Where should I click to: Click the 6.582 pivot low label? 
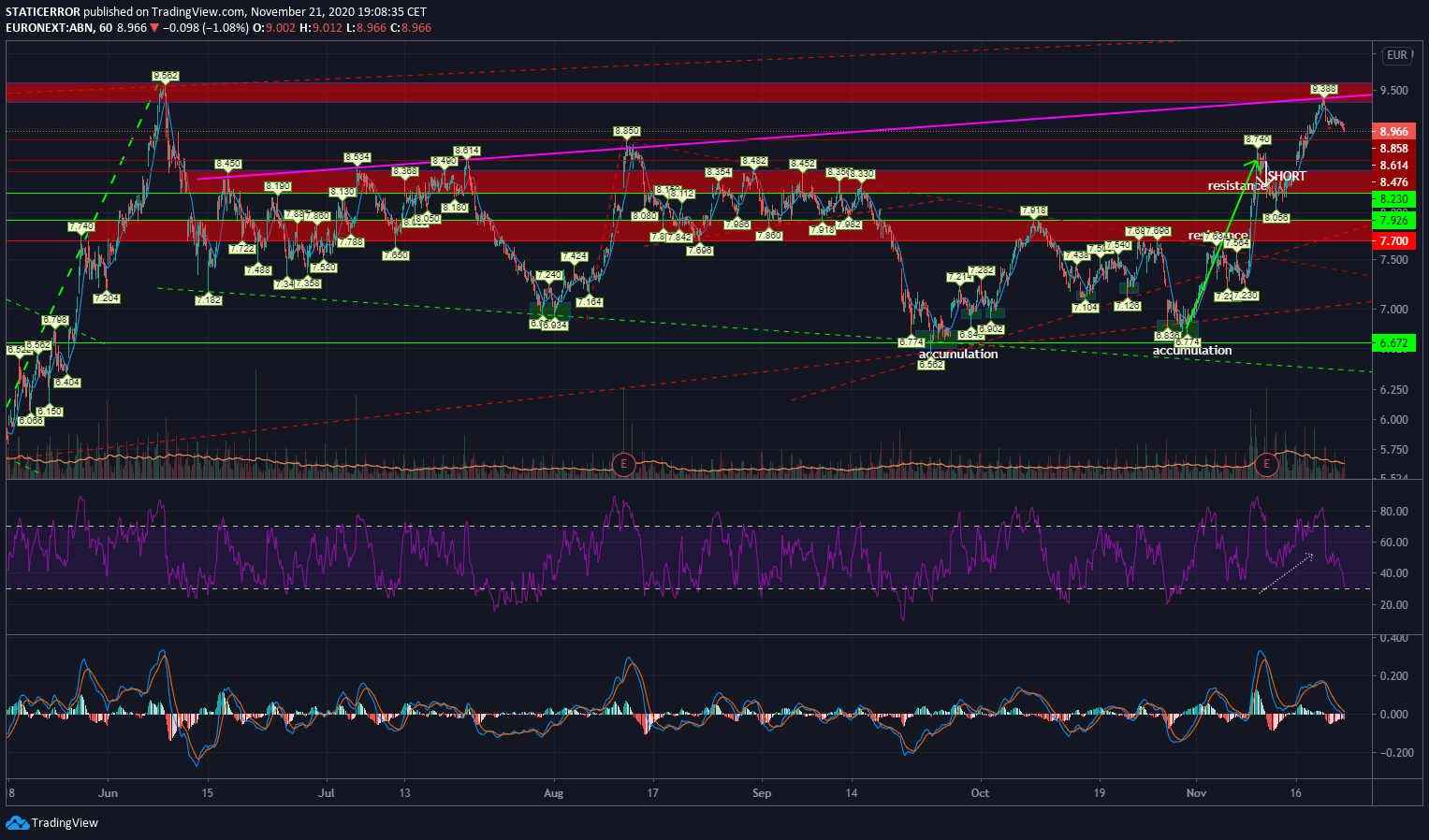[931, 365]
